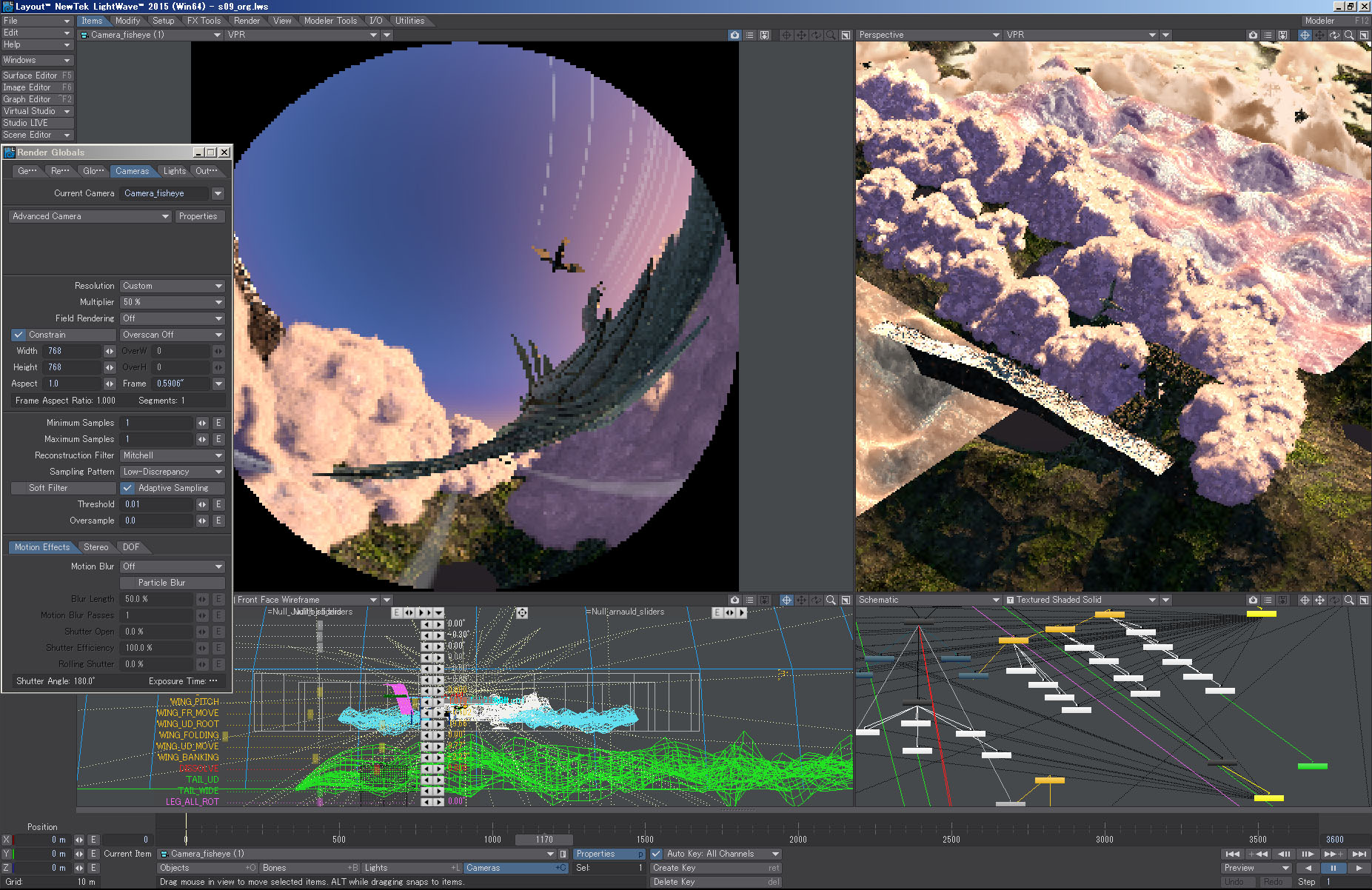Play the animation forward
The width and height of the screenshot is (1372, 890).
(x=1358, y=868)
